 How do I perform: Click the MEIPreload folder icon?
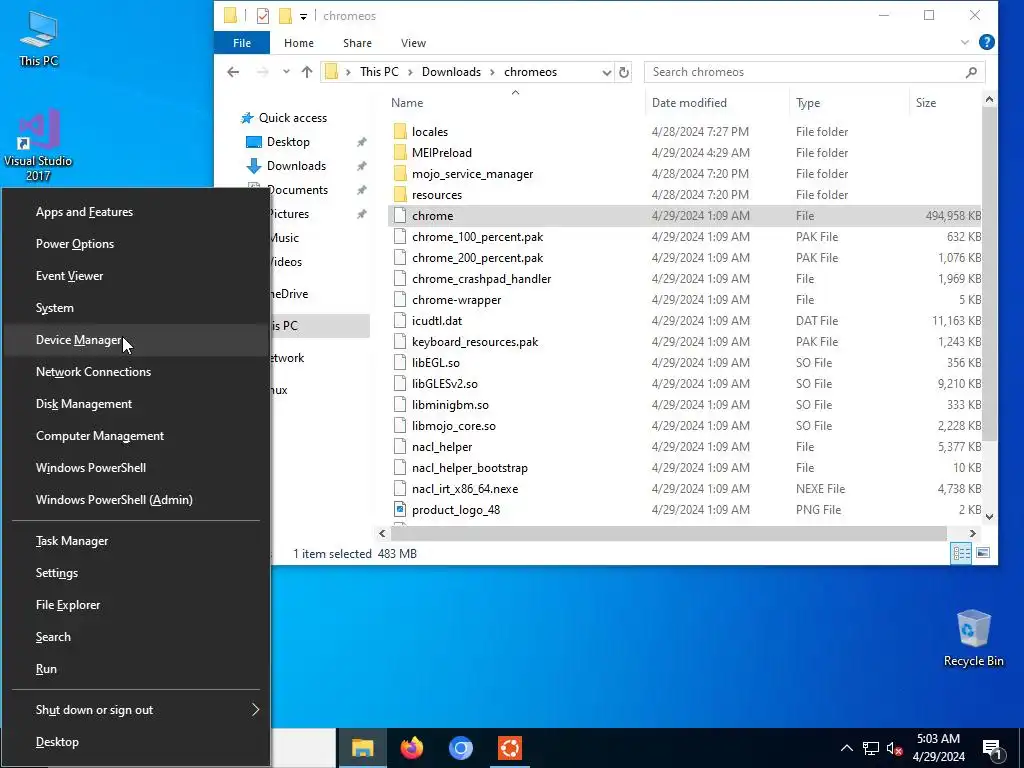pos(400,152)
